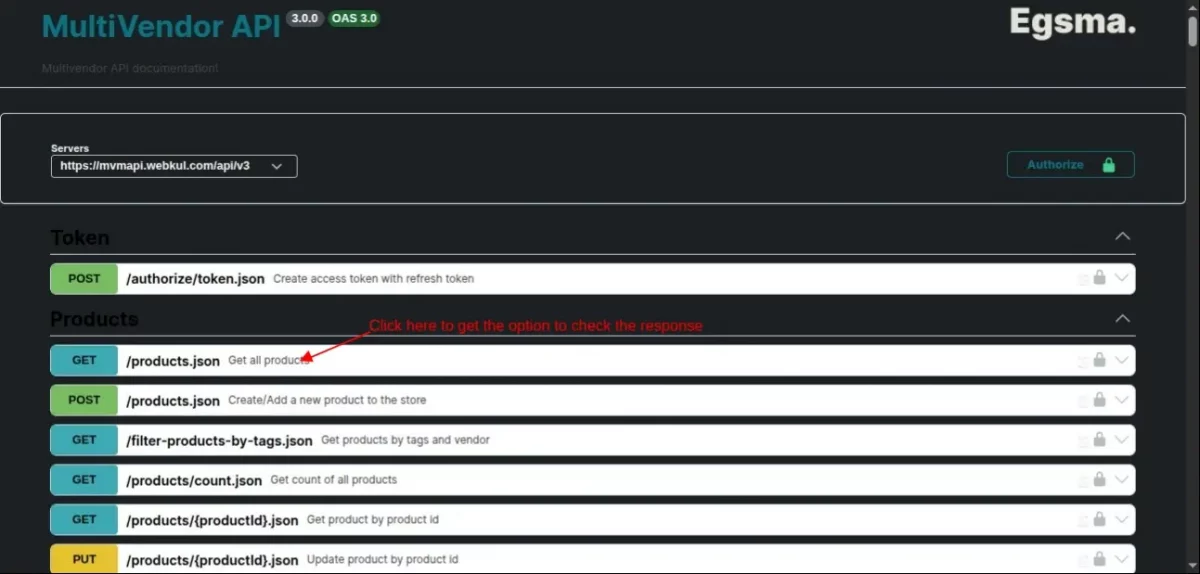Click the green lock inside Authorize button

[1108, 165]
